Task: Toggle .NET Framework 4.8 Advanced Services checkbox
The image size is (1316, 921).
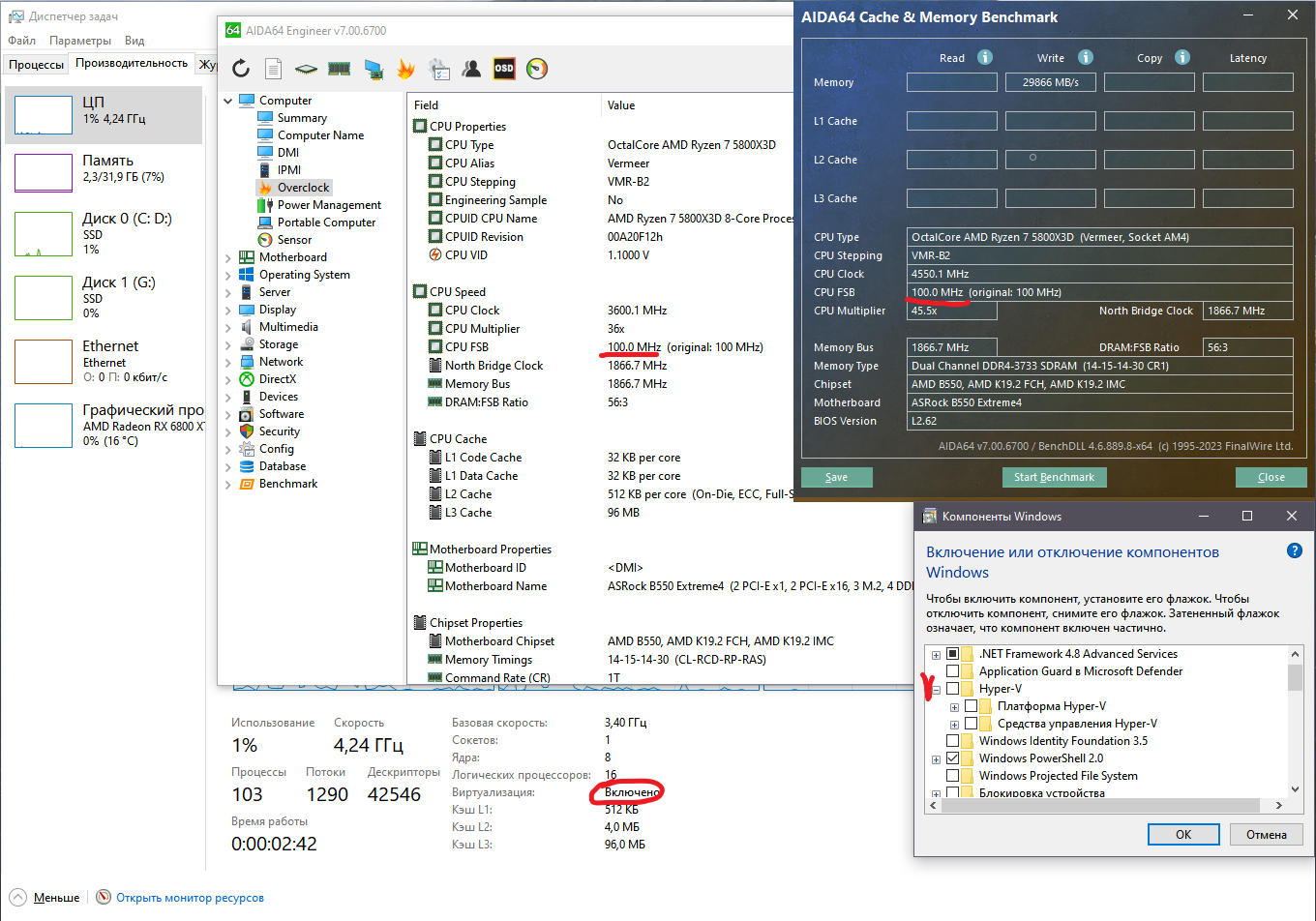Action: tap(953, 654)
